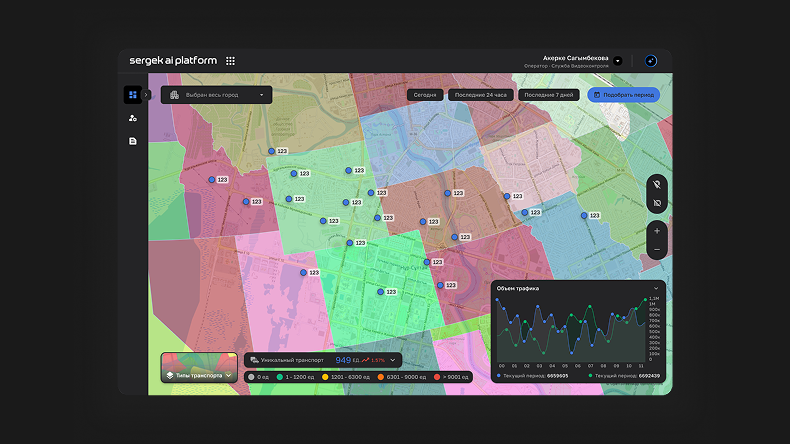Toggle camera layer visibility on map
Screen dimensions: 790x444
pyautogui.click(x=657, y=203)
